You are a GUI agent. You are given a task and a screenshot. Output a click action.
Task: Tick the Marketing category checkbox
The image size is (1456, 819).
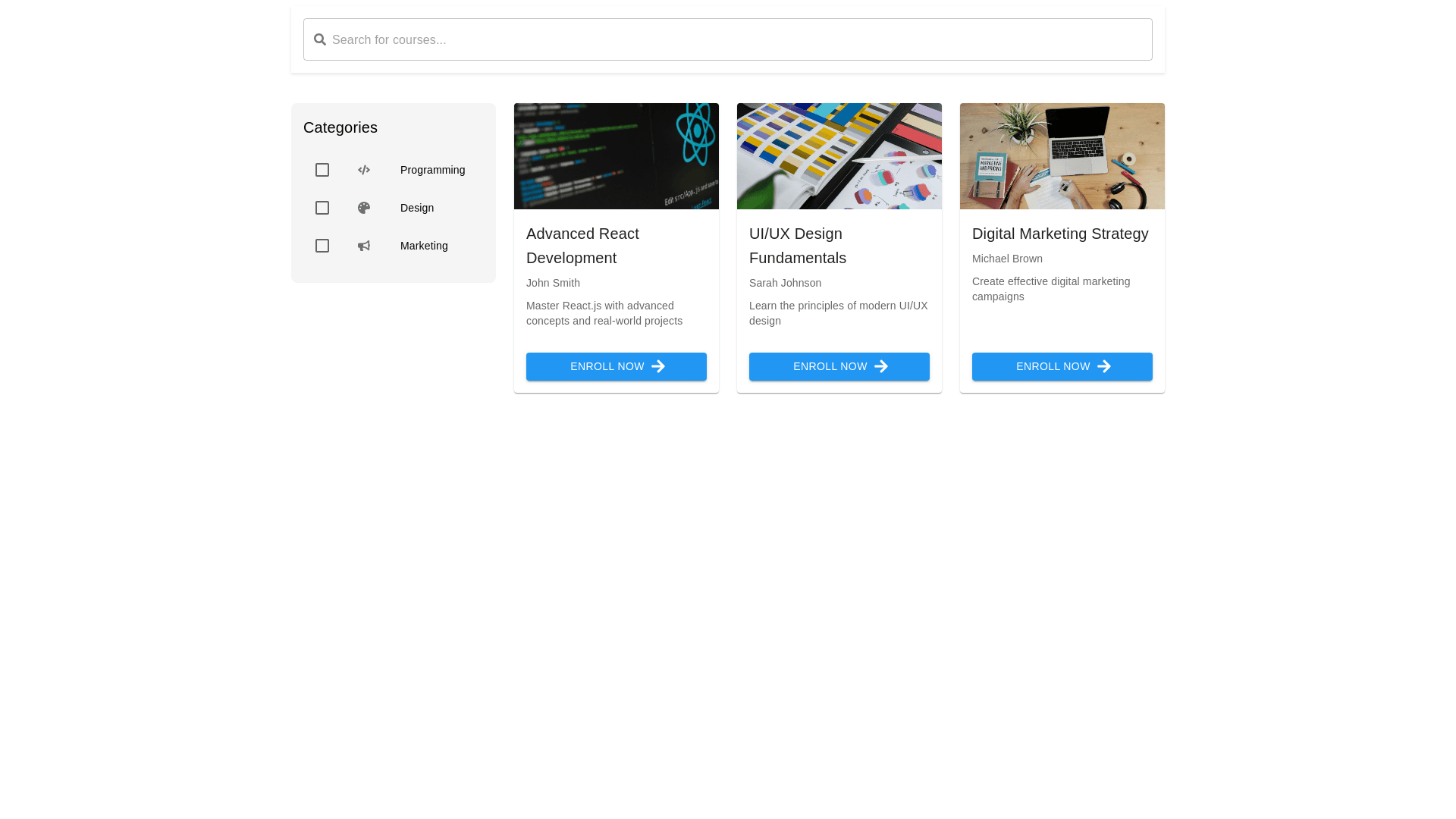[322, 246]
